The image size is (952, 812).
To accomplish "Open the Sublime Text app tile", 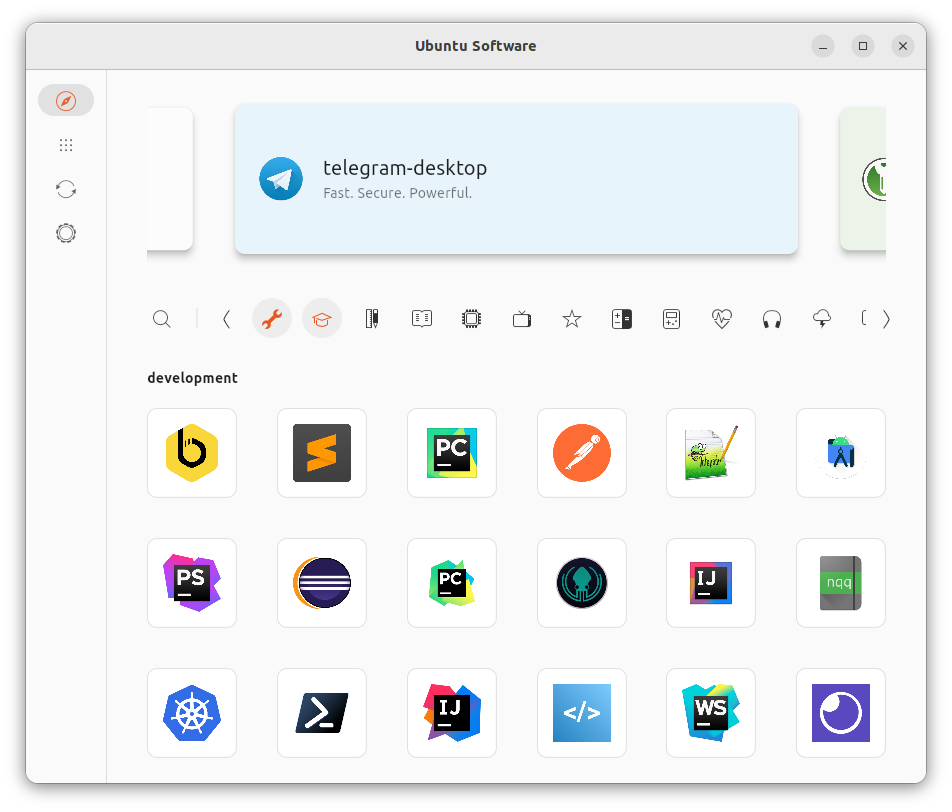I will (322, 453).
